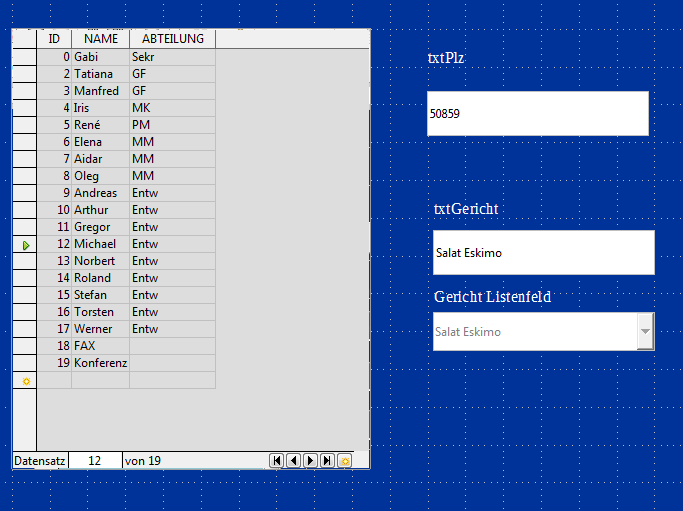Open the Gericht Listenfeld dropdown arrow
This screenshot has width=683, height=511.
(645, 332)
